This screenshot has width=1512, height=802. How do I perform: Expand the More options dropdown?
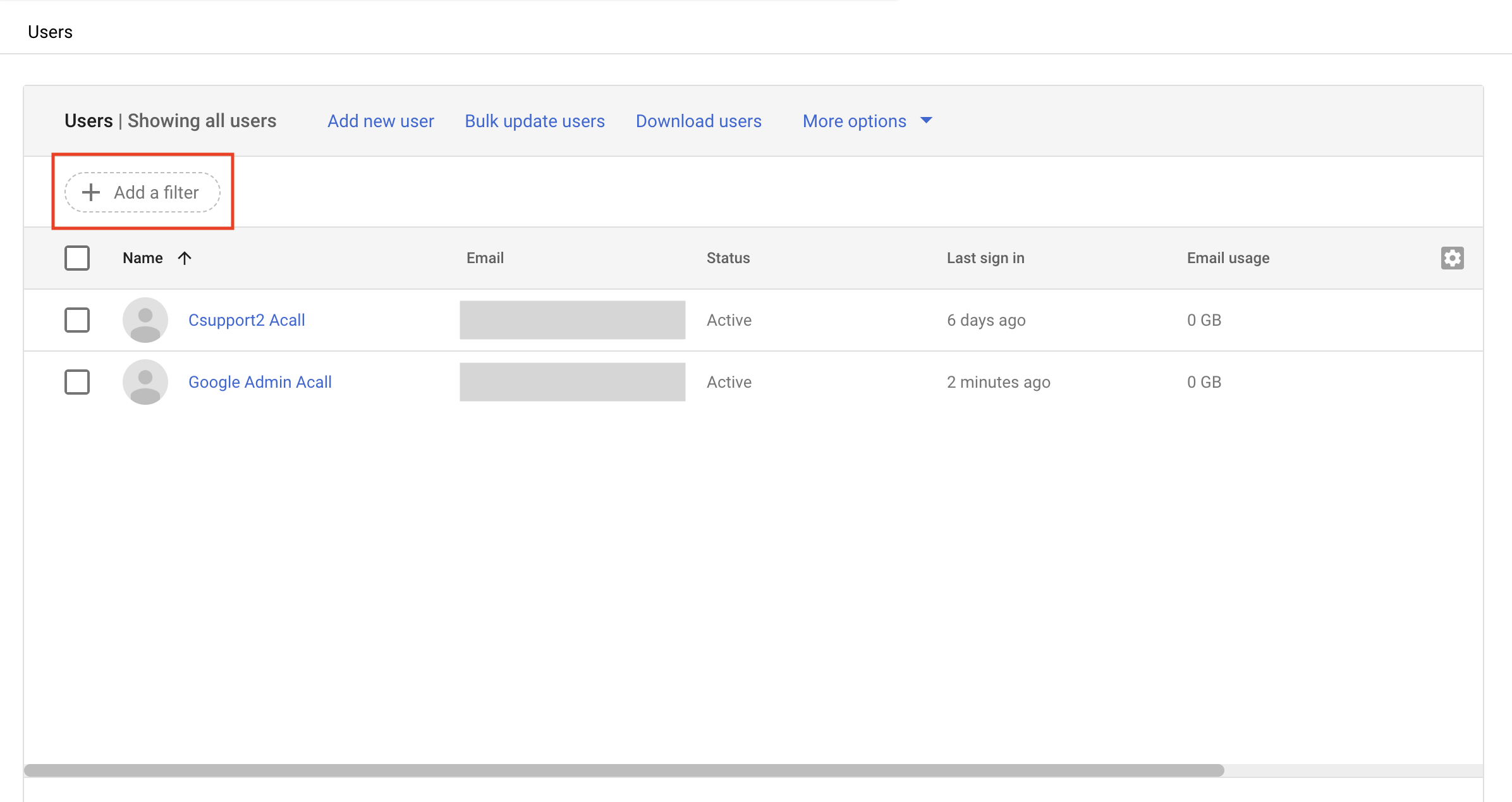(x=854, y=121)
